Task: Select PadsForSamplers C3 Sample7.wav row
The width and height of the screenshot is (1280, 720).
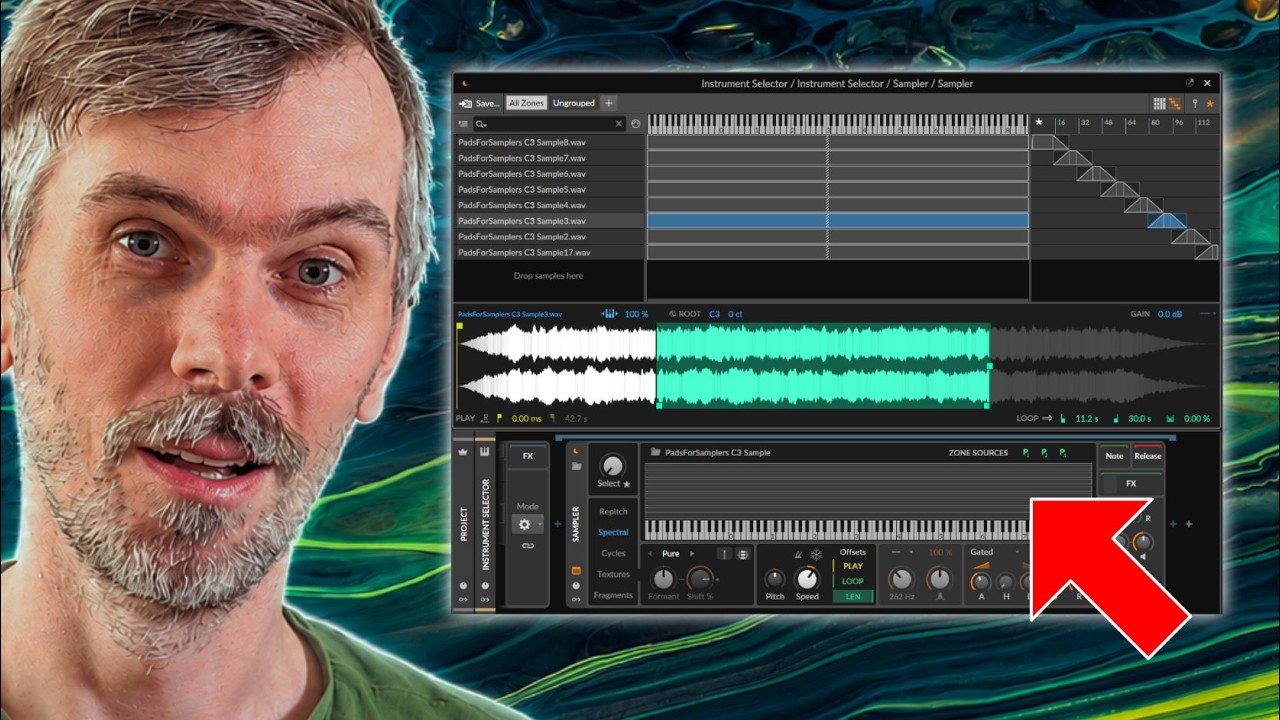Action: coord(549,158)
